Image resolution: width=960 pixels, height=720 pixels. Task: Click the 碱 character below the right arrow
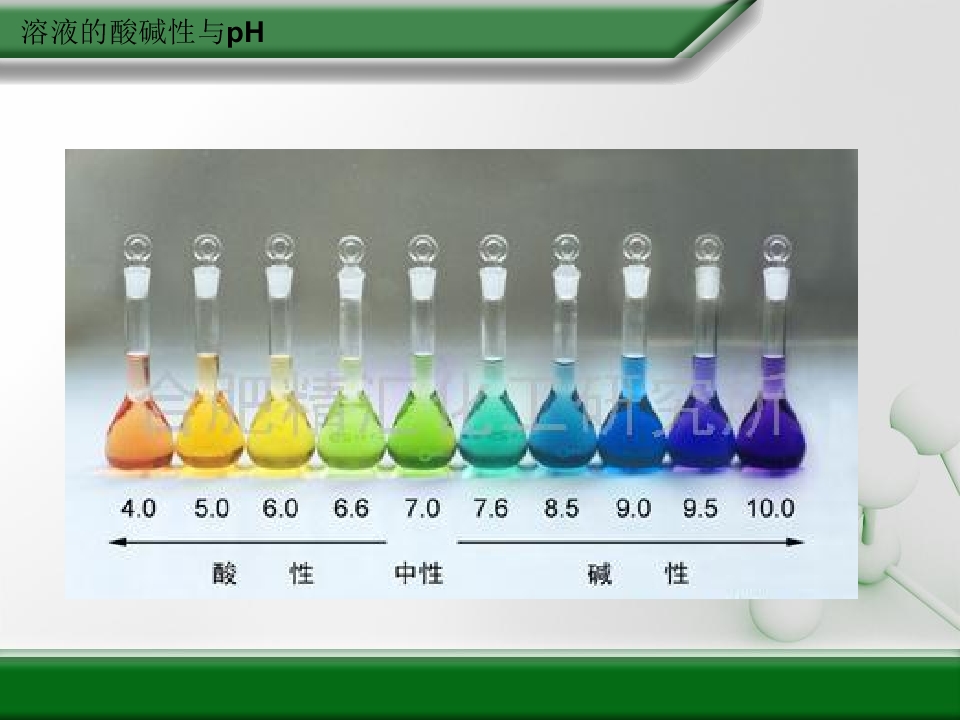tap(600, 574)
